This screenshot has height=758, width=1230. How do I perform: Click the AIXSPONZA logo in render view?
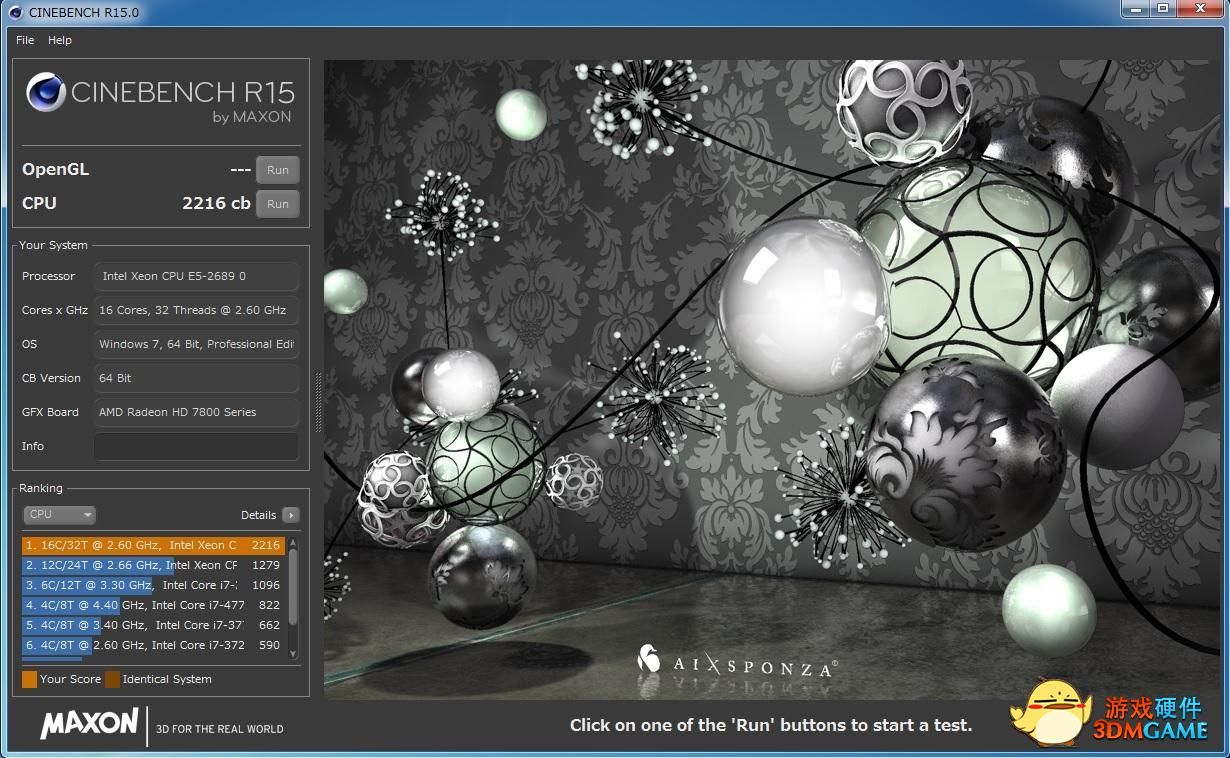click(x=738, y=661)
